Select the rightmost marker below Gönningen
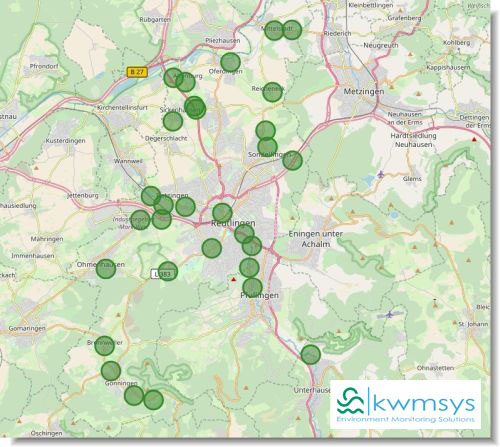The image size is (500, 447). pyautogui.click(x=154, y=399)
